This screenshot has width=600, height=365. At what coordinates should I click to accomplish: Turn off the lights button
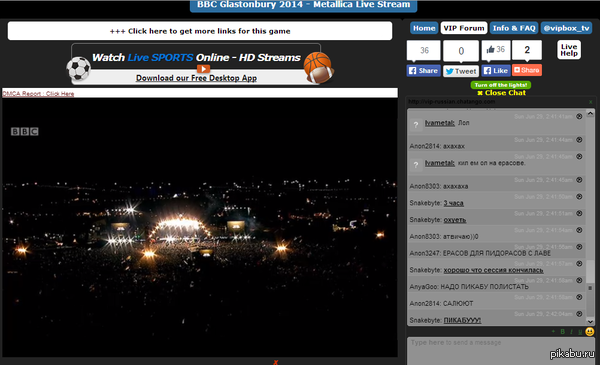click(x=501, y=85)
